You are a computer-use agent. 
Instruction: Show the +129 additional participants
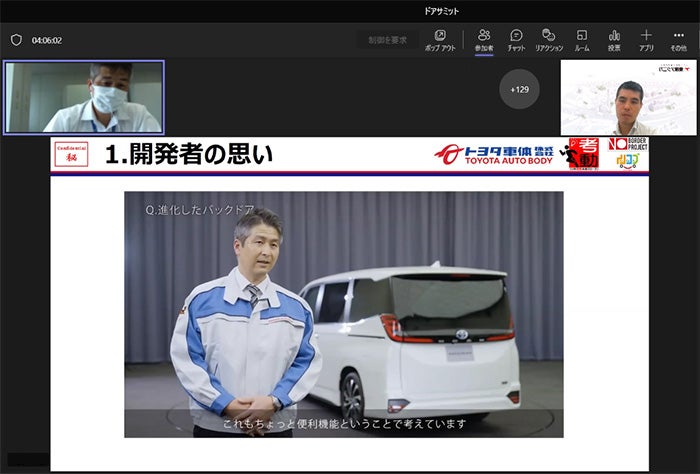[519, 89]
